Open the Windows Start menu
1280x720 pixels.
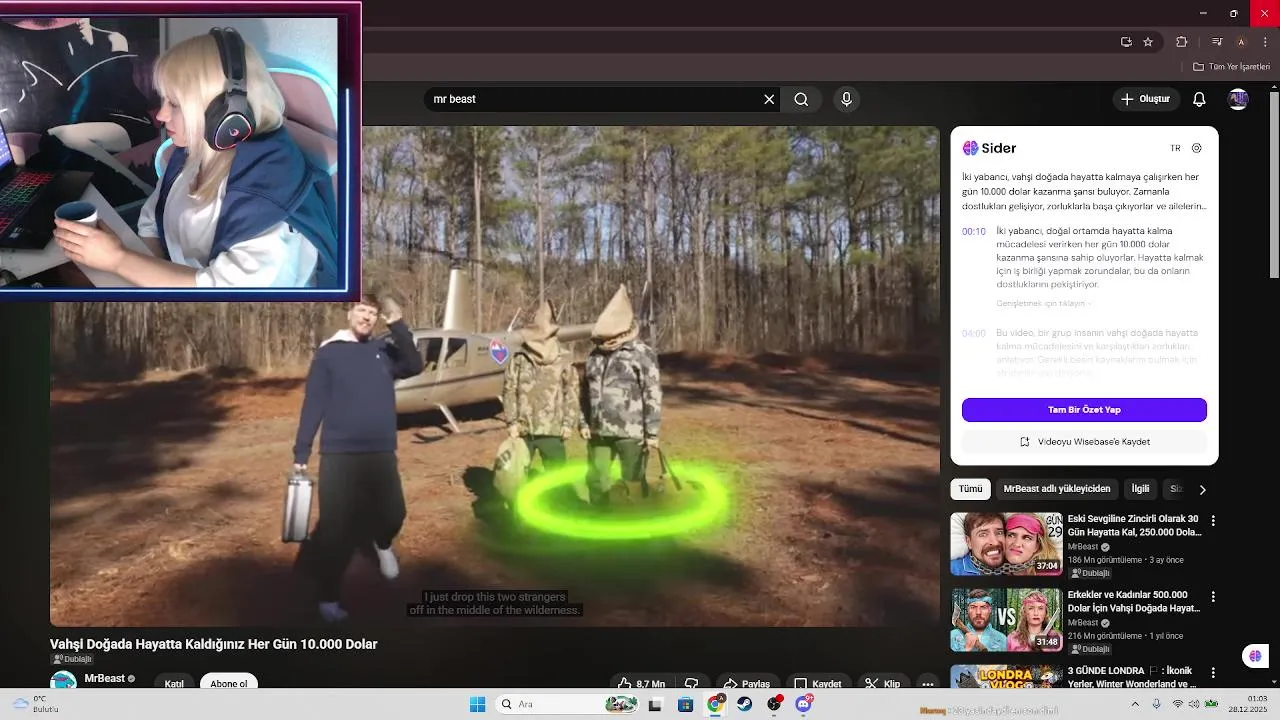[x=477, y=704]
